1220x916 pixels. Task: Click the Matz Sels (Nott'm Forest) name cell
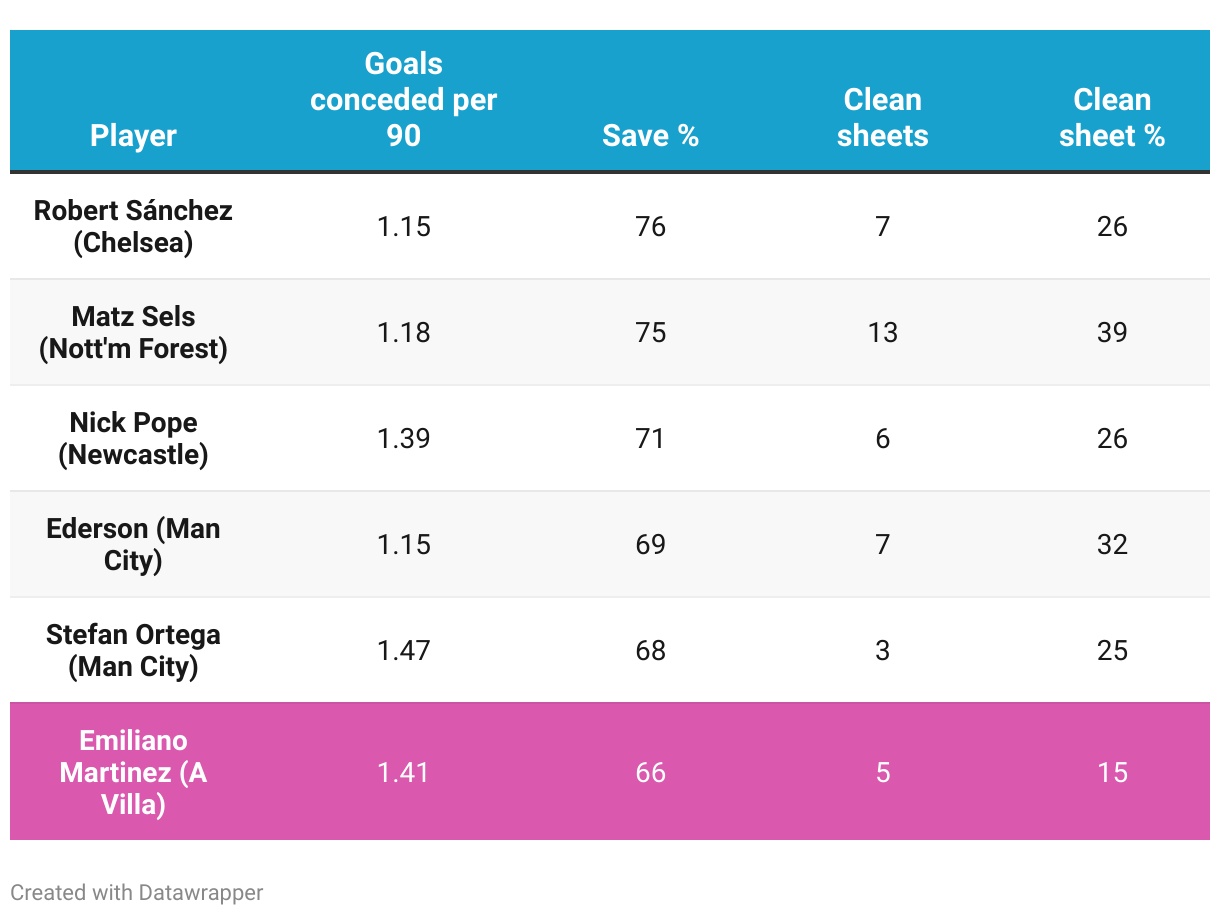click(x=133, y=332)
